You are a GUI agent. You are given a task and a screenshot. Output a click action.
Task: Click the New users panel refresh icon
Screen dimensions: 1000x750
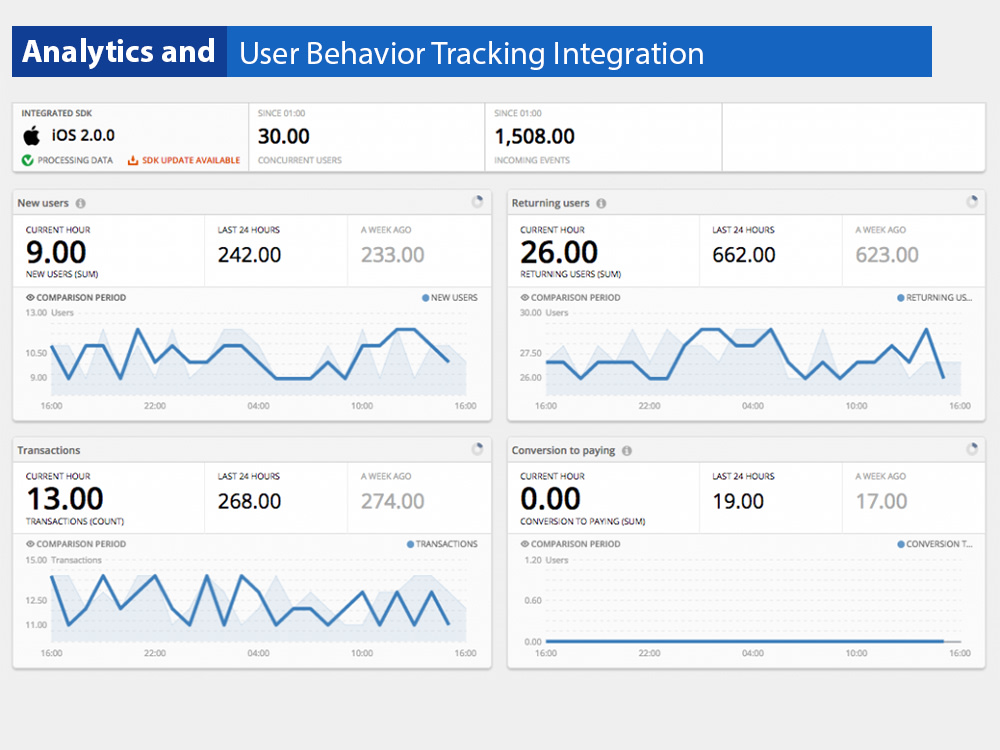478,201
